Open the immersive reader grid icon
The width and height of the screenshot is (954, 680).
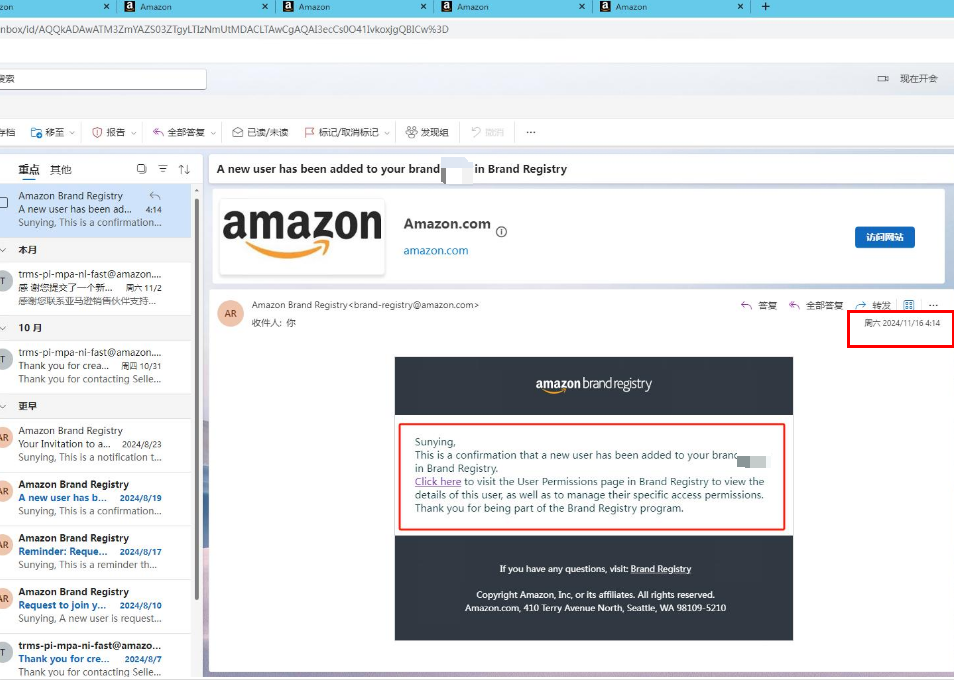[x=908, y=305]
